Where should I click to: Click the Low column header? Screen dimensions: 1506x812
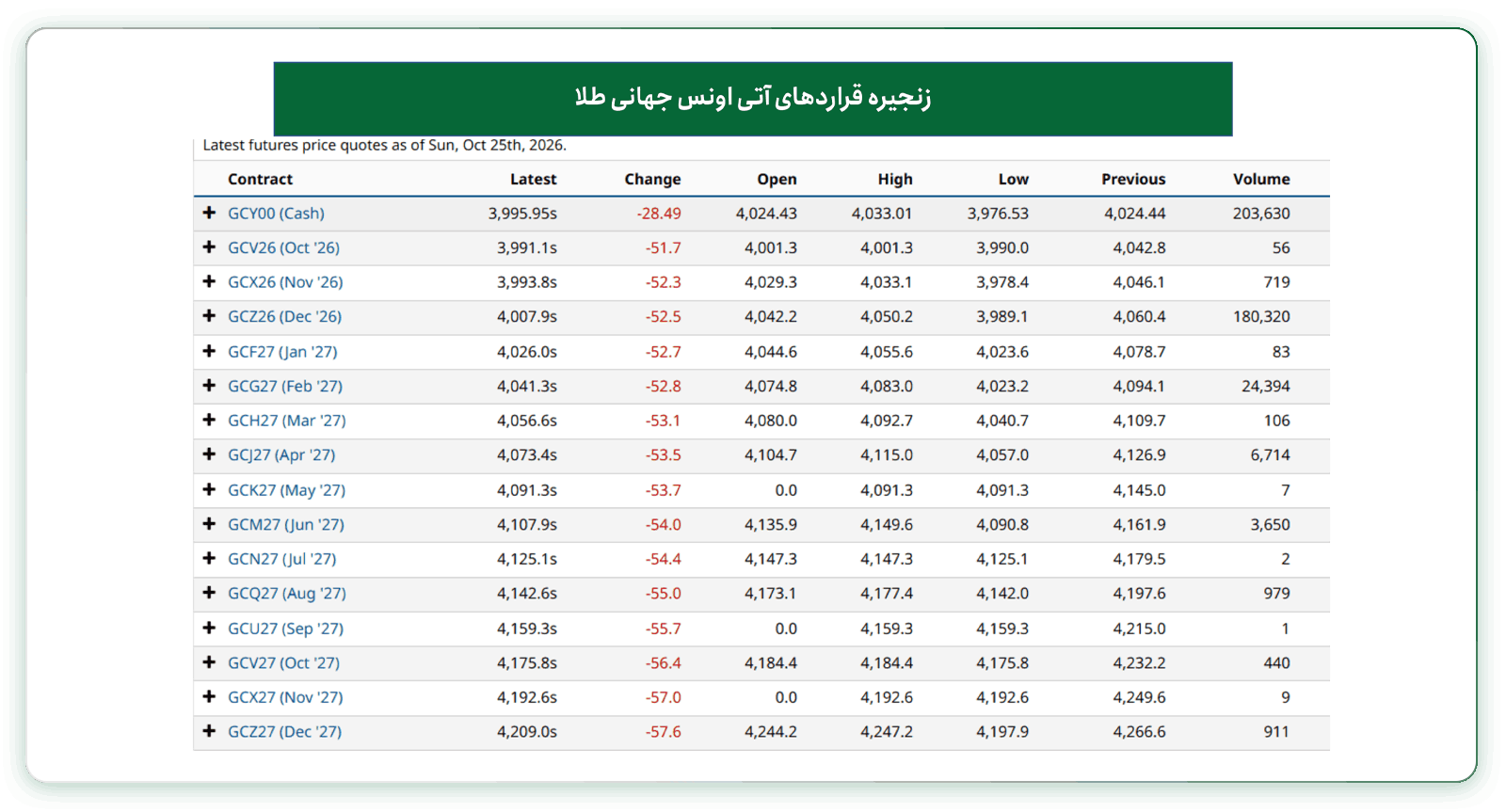pos(1014,179)
